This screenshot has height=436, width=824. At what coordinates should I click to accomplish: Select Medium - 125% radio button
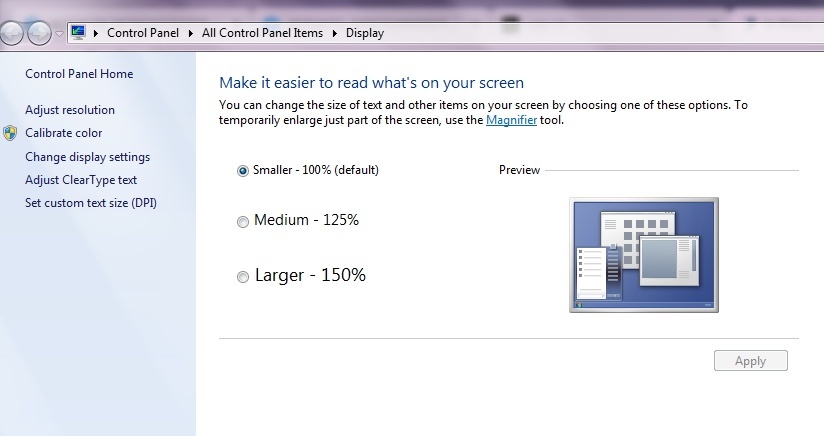[243, 222]
